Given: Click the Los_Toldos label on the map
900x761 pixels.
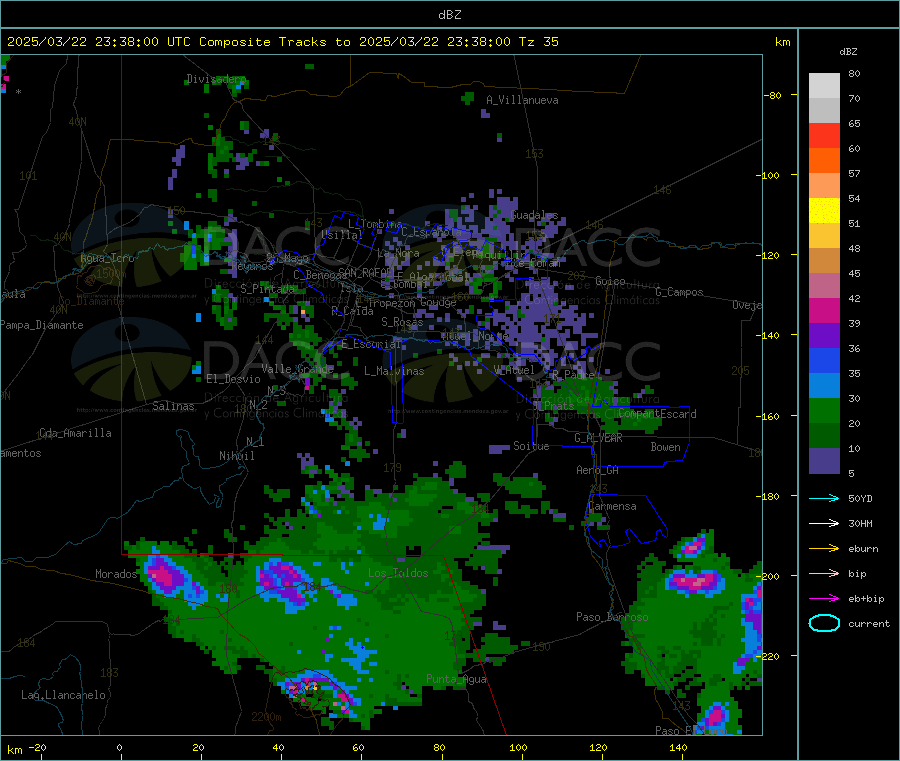Looking at the screenshot, I should click(x=398, y=573).
